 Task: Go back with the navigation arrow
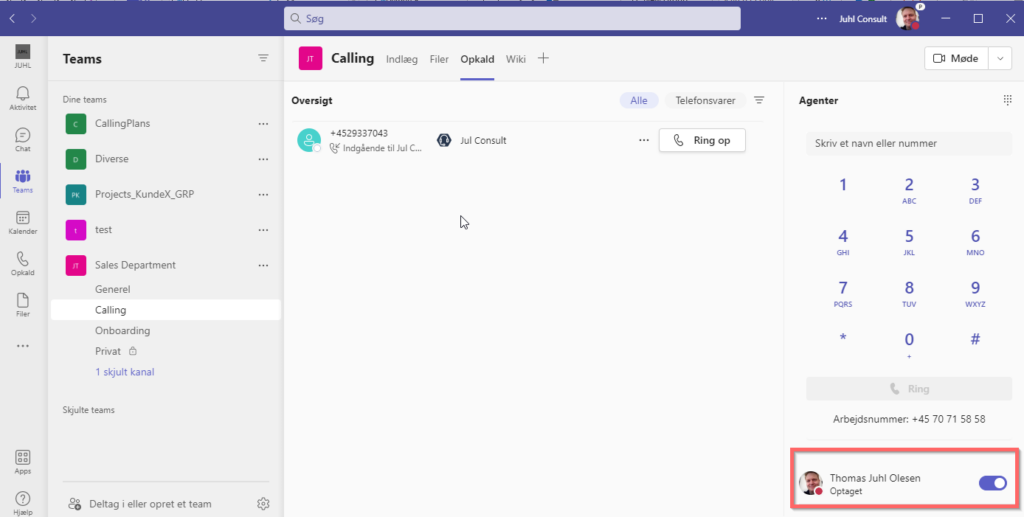[12, 18]
